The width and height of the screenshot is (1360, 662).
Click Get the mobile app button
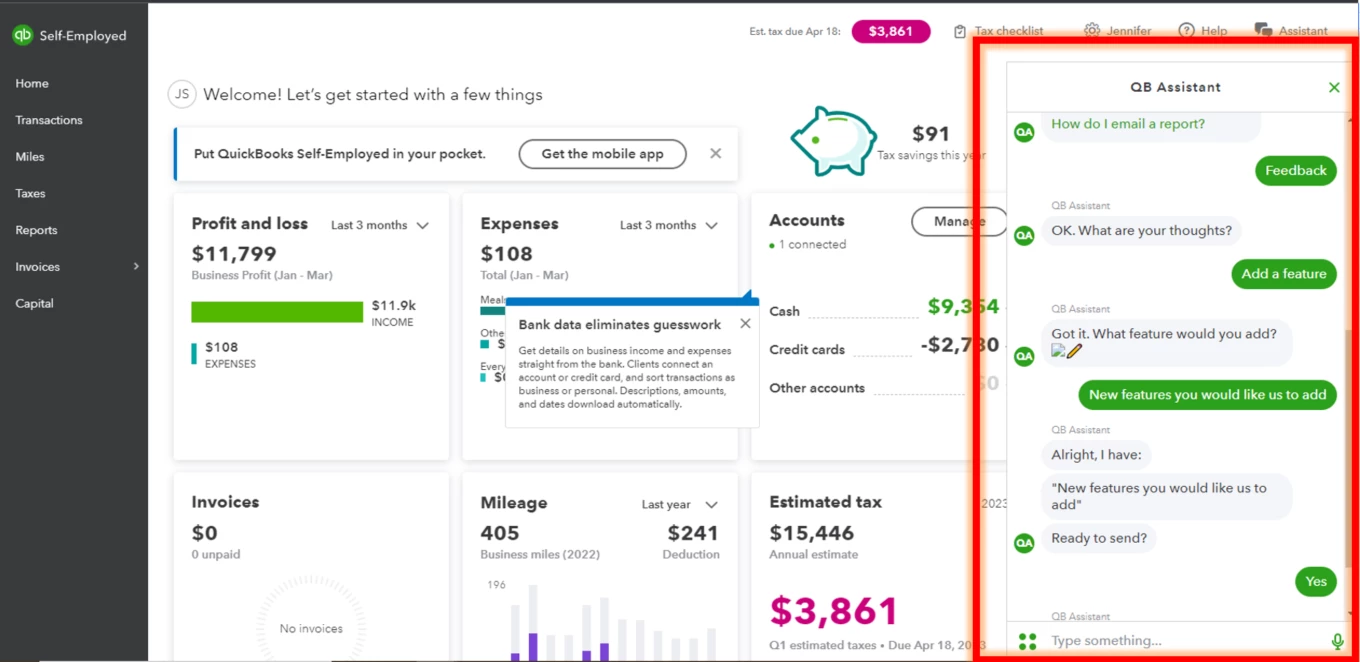[603, 154]
